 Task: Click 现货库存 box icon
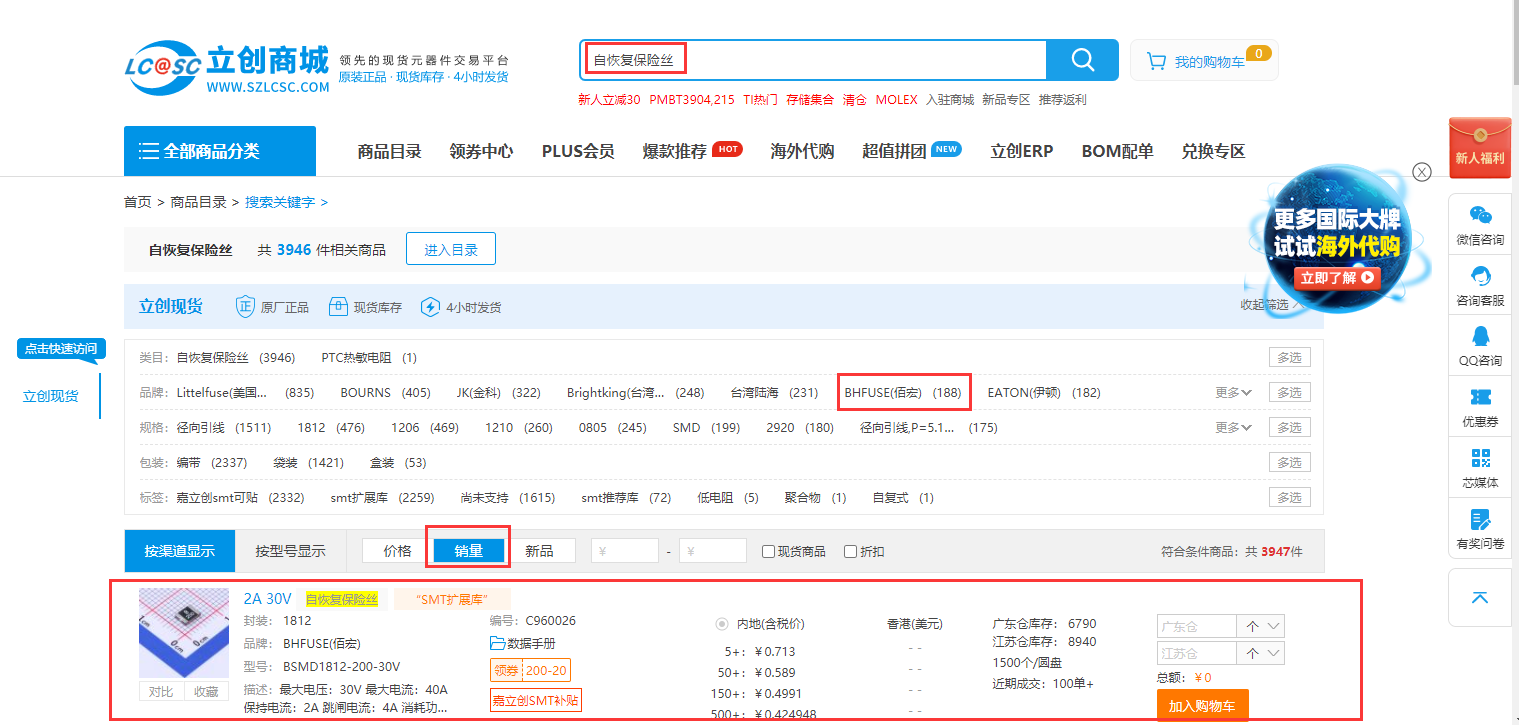[337, 307]
